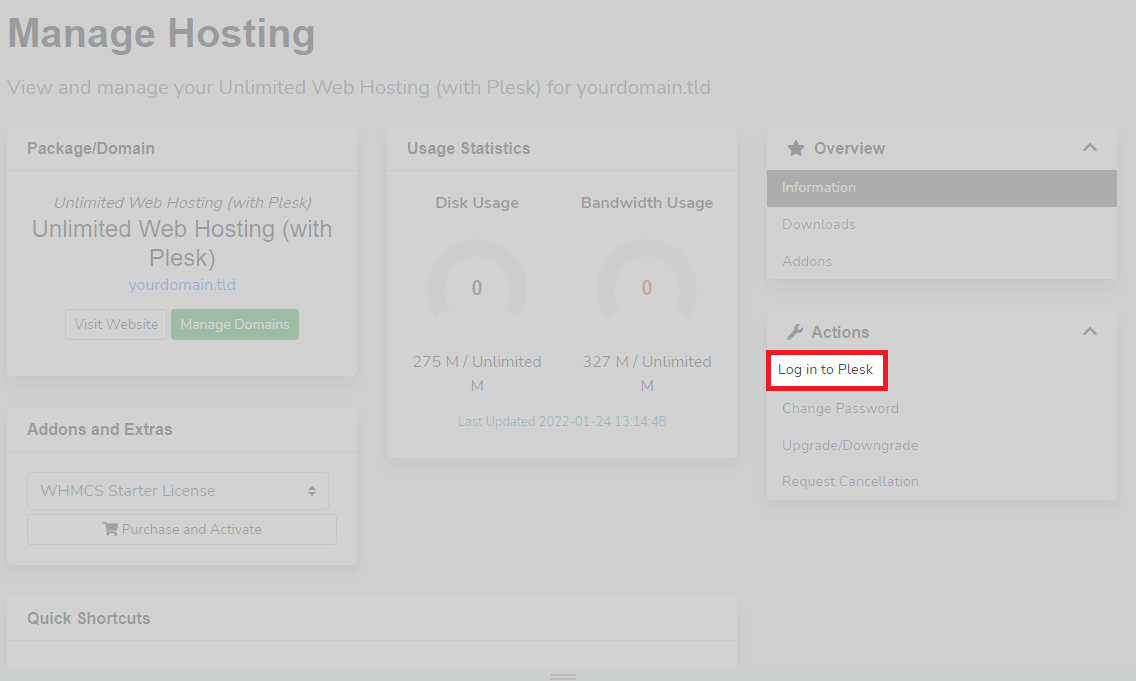The width and height of the screenshot is (1136, 681).
Task: Collapse the Actions panel using its chevron
Action: click(1089, 330)
